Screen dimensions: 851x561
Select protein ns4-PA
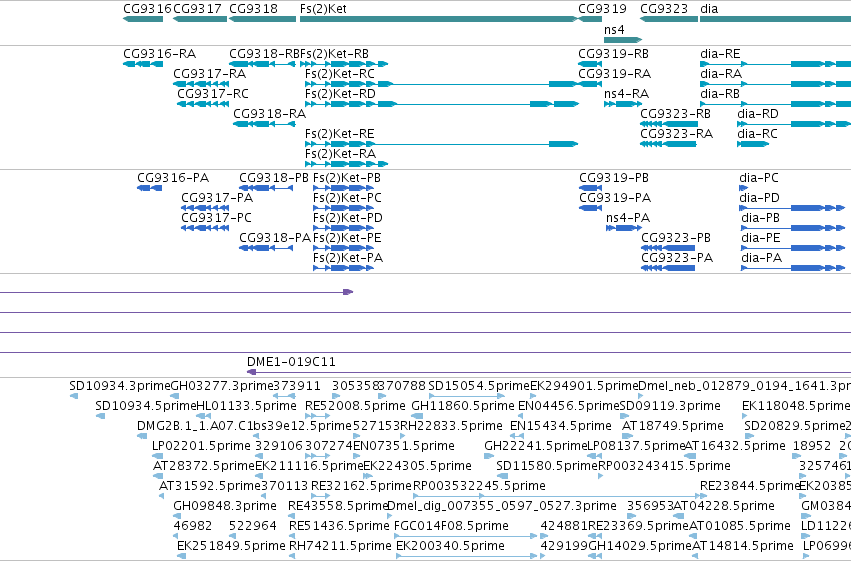[624, 228]
